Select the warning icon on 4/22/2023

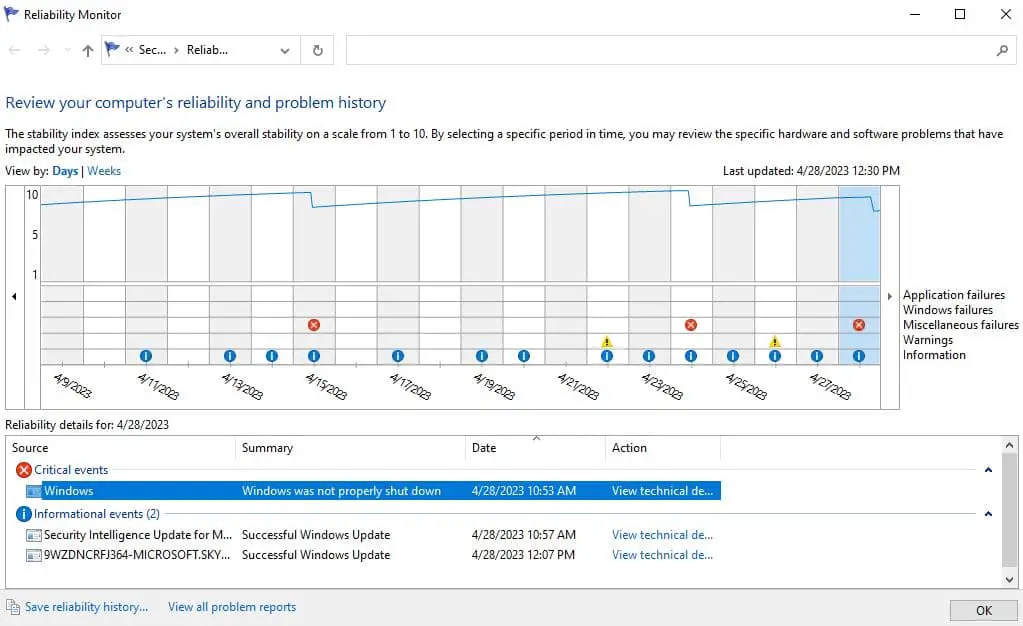click(x=607, y=341)
